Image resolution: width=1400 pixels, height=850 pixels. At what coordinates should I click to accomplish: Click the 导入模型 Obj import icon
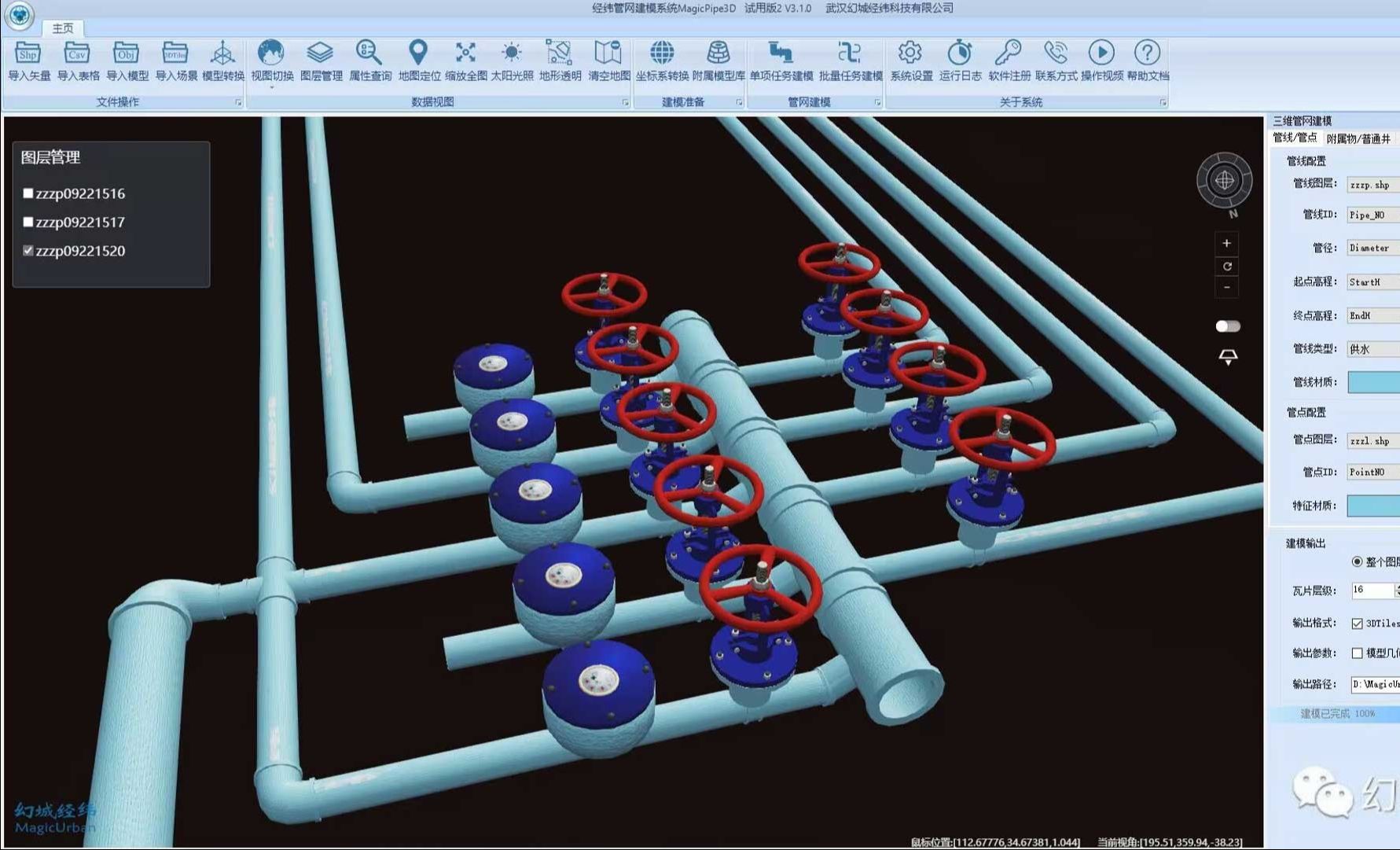126,61
